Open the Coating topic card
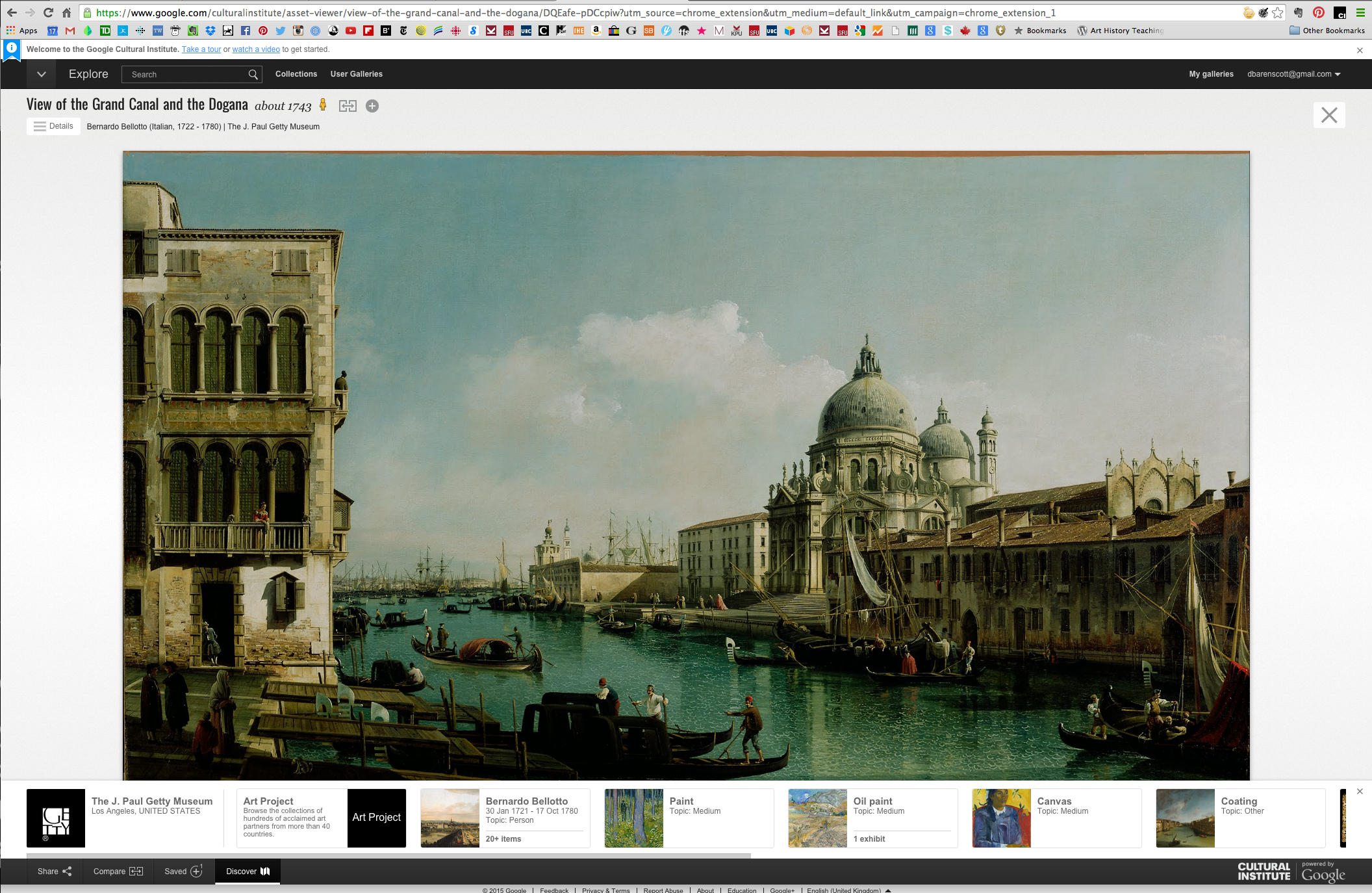Viewport: 1372px width, 893px height. click(x=1241, y=818)
